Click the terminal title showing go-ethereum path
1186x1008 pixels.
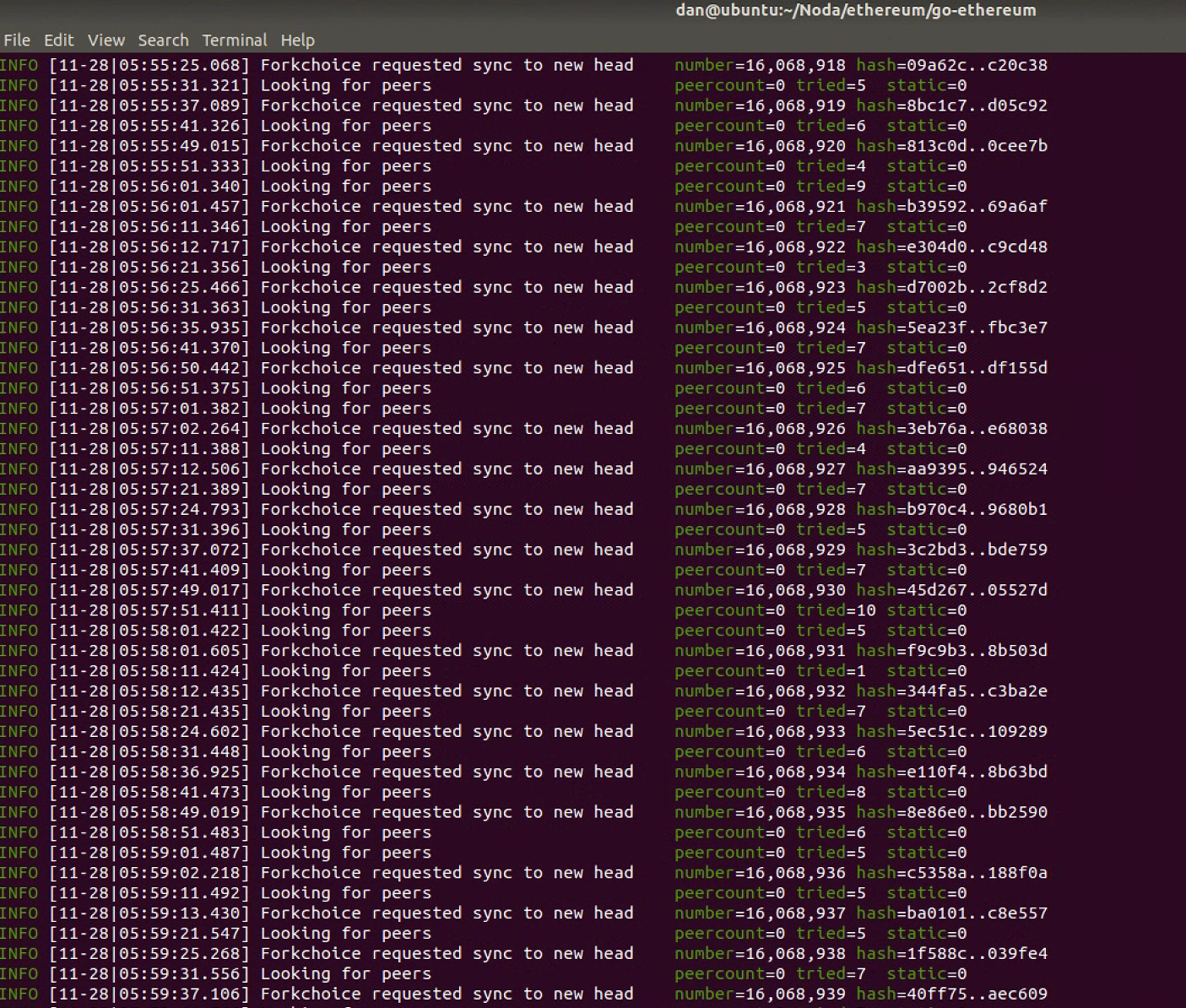[x=856, y=10]
